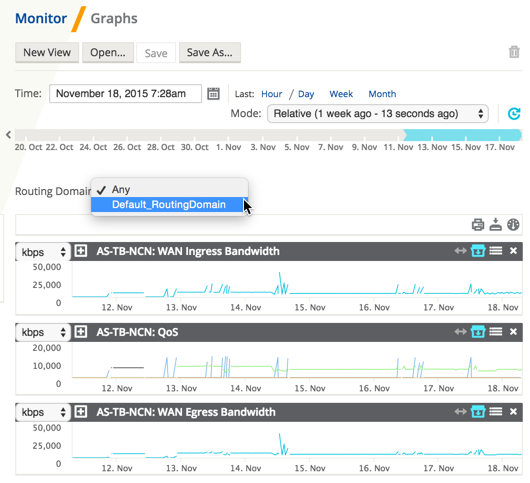Expand the QoS graph with plus icon
Viewport: 530px width, 483px height.
pos(81,332)
